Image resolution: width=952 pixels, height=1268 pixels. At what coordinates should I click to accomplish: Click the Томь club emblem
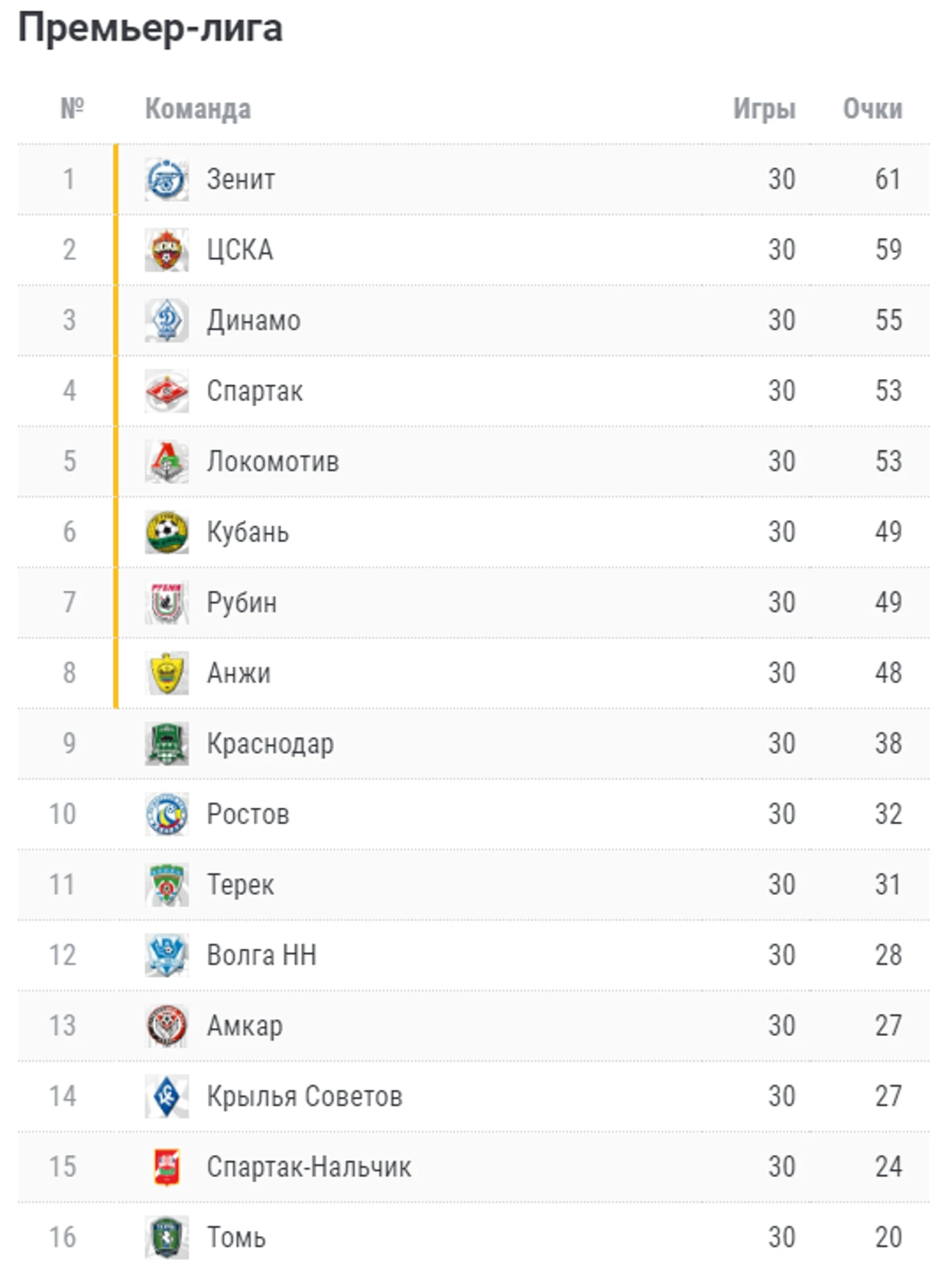[x=166, y=1237]
